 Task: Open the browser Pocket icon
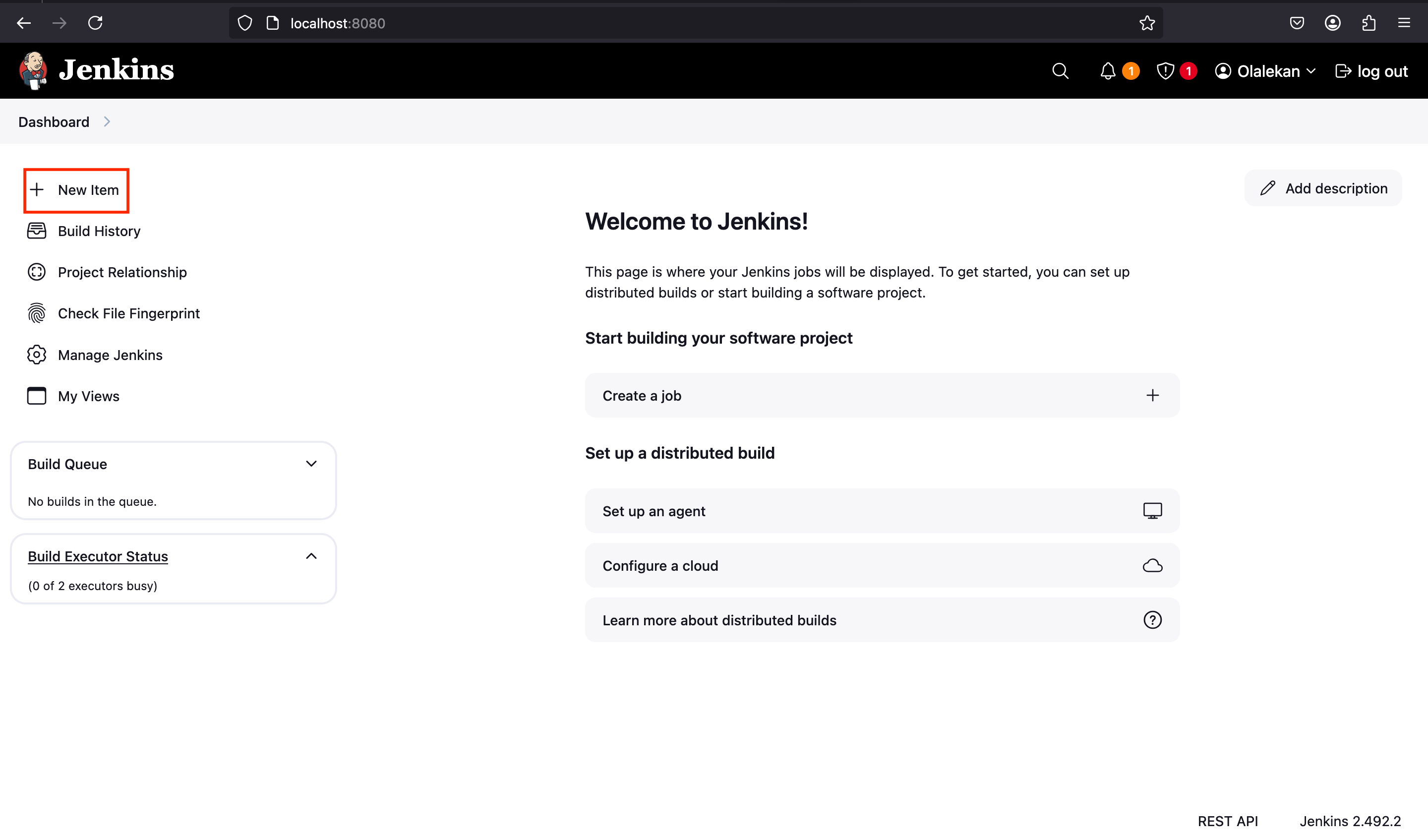[x=1297, y=23]
